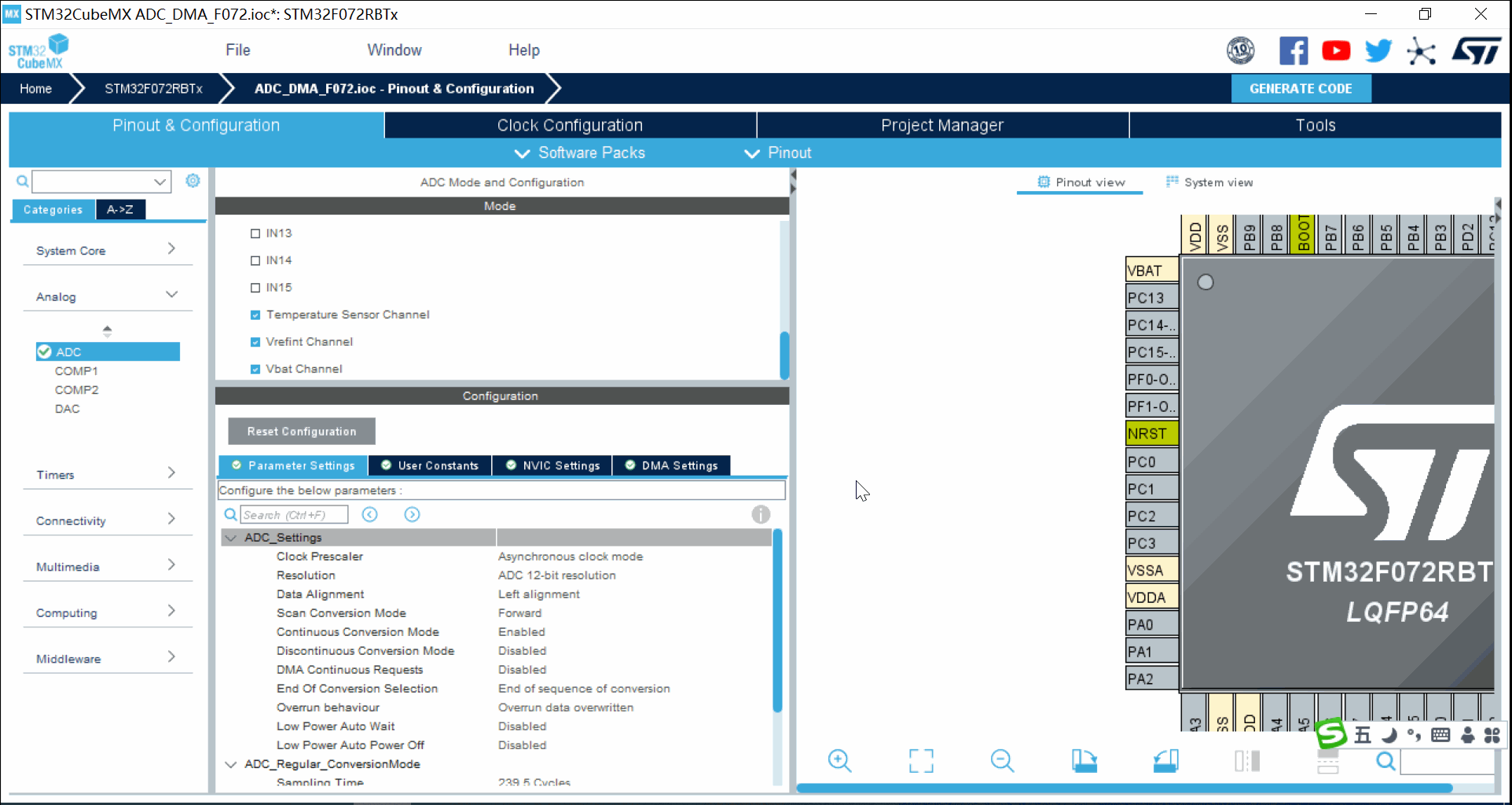The height and width of the screenshot is (805, 1512).
Task: Go to next parameter search result
Action: 412,514
